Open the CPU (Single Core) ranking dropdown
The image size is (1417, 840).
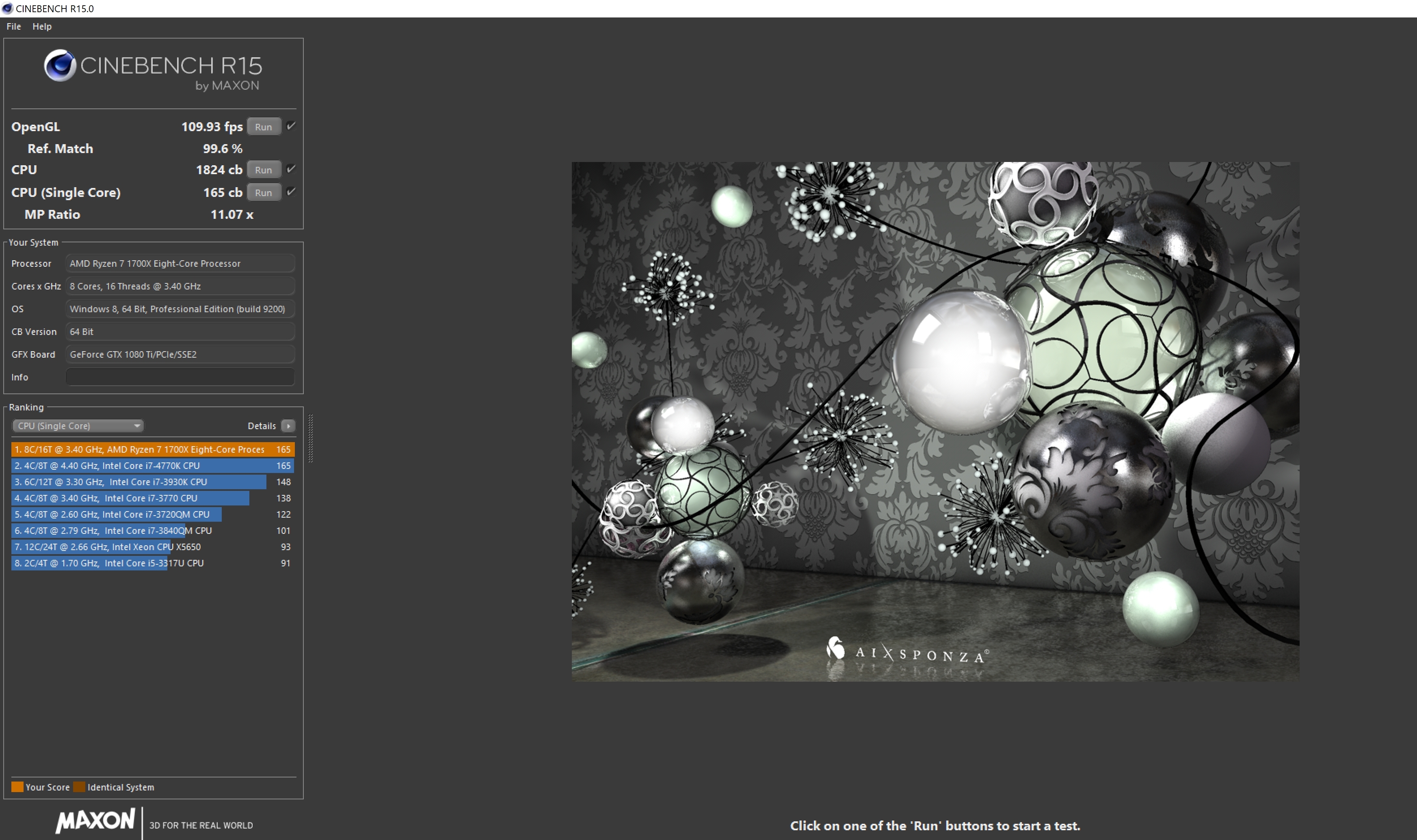pos(78,425)
